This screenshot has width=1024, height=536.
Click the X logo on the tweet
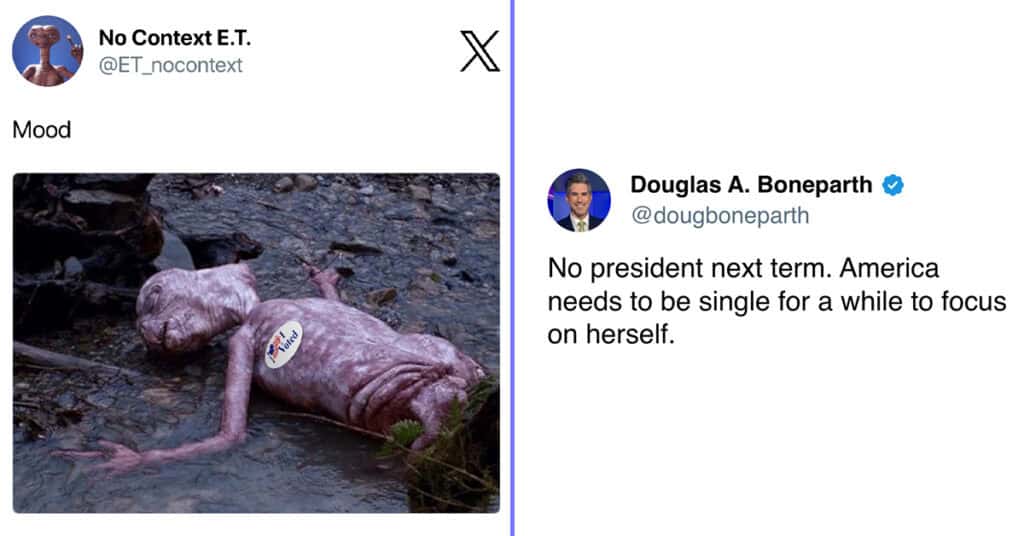click(x=480, y=51)
